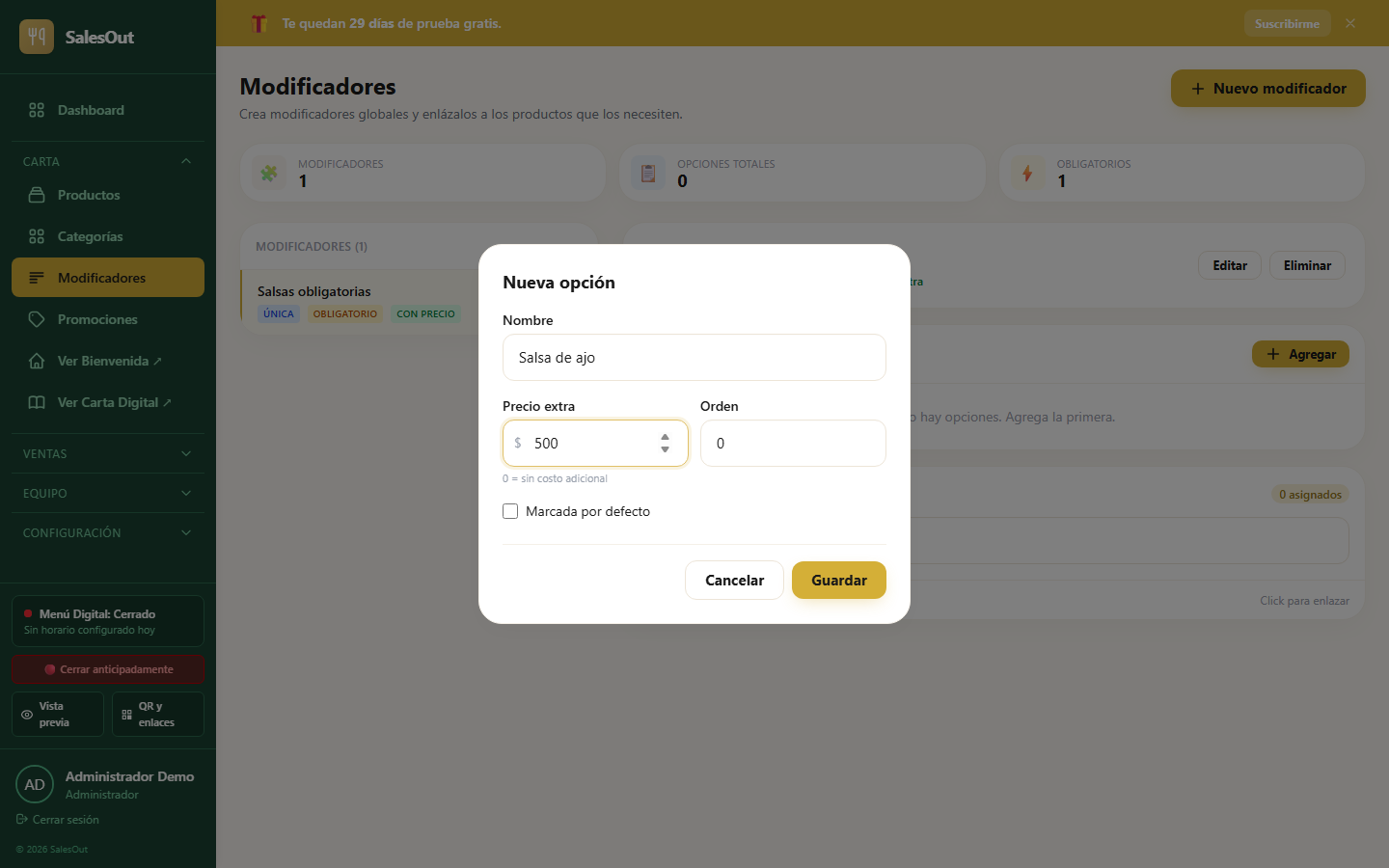Select the Modificadores menu item
The width and height of the screenshot is (1389, 868).
108,278
